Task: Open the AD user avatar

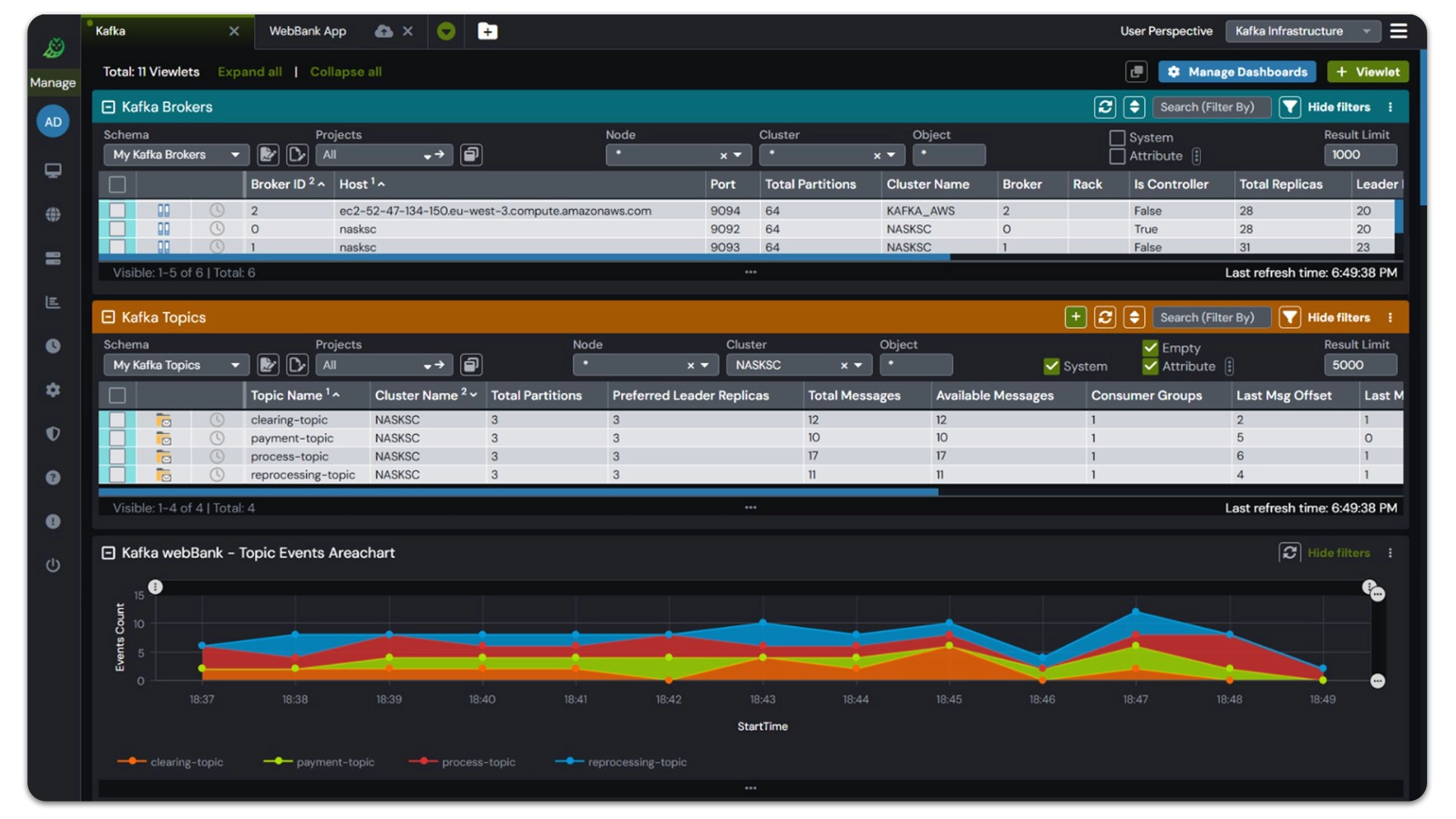Action: click(53, 121)
